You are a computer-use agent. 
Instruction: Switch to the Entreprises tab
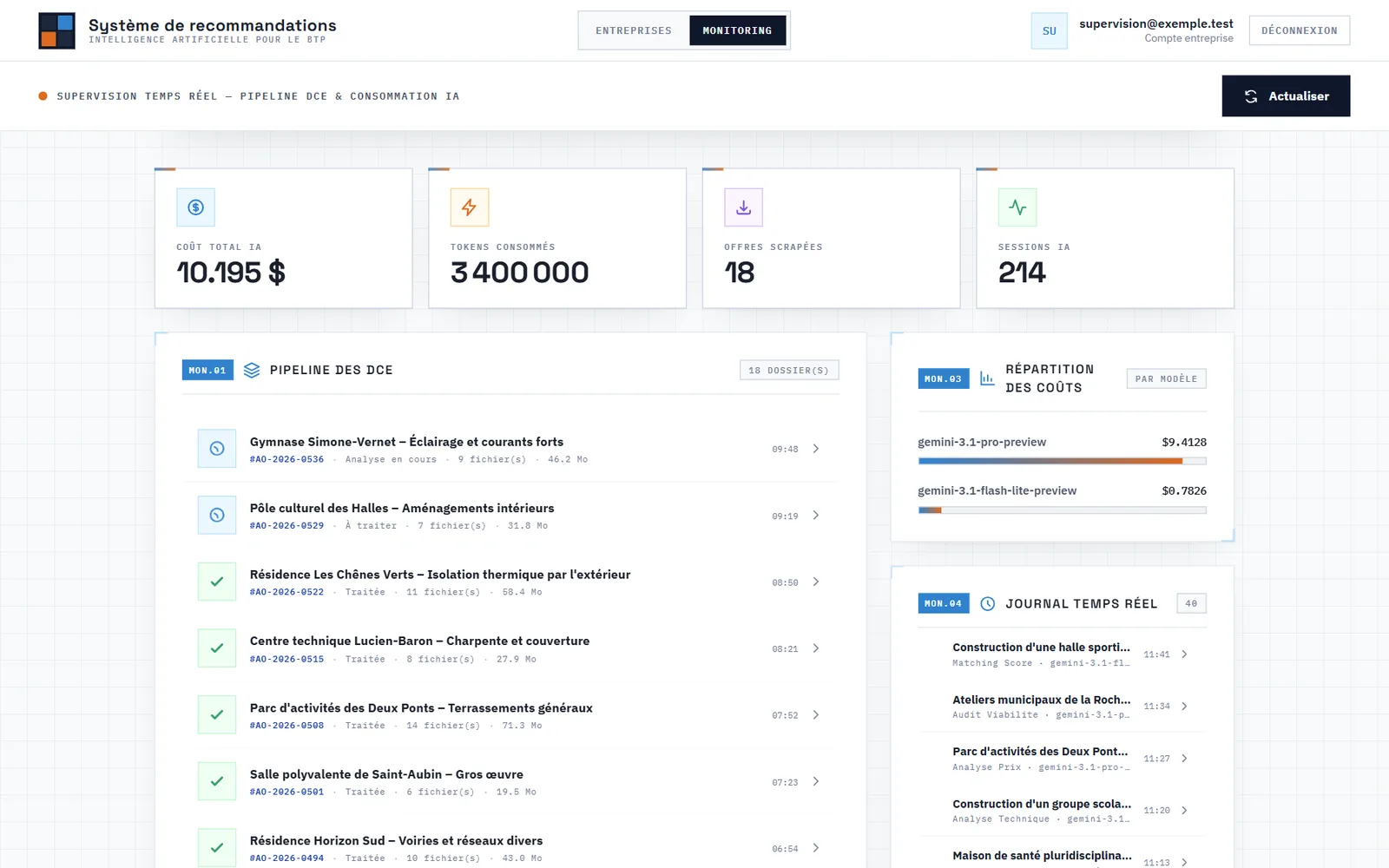click(x=634, y=30)
